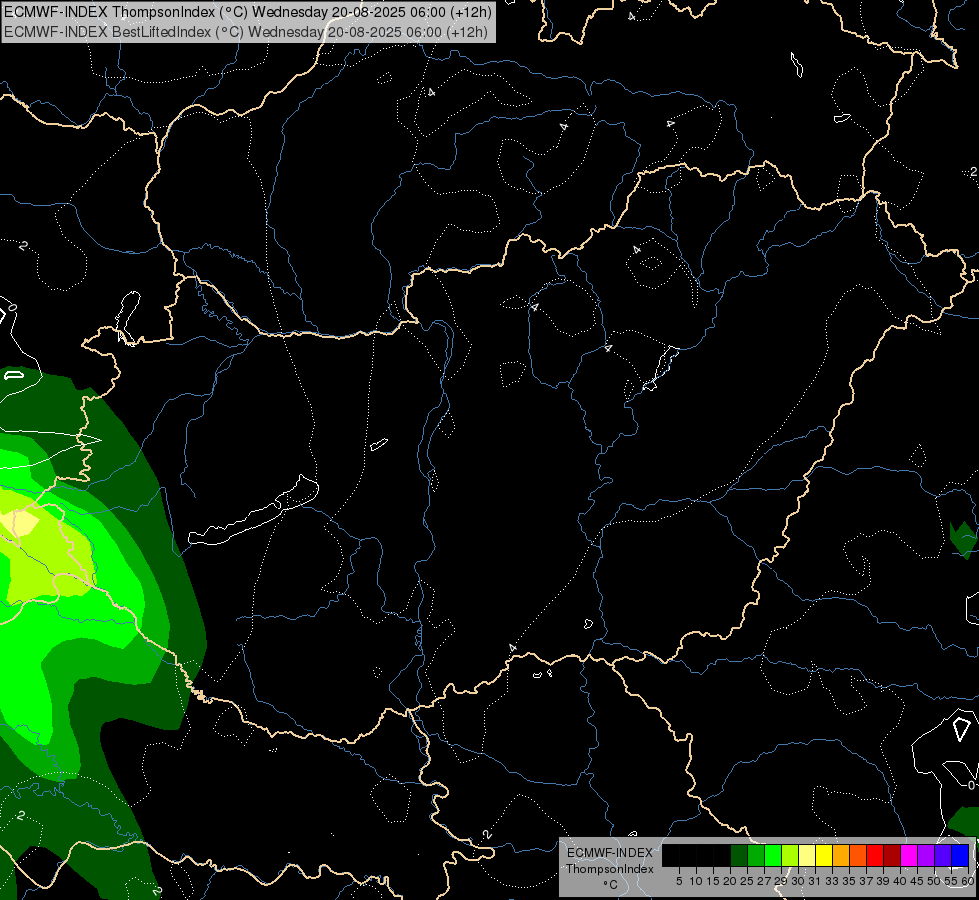
Task: Click the magenta 40-45 legend swatch
Action: tap(909, 855)
